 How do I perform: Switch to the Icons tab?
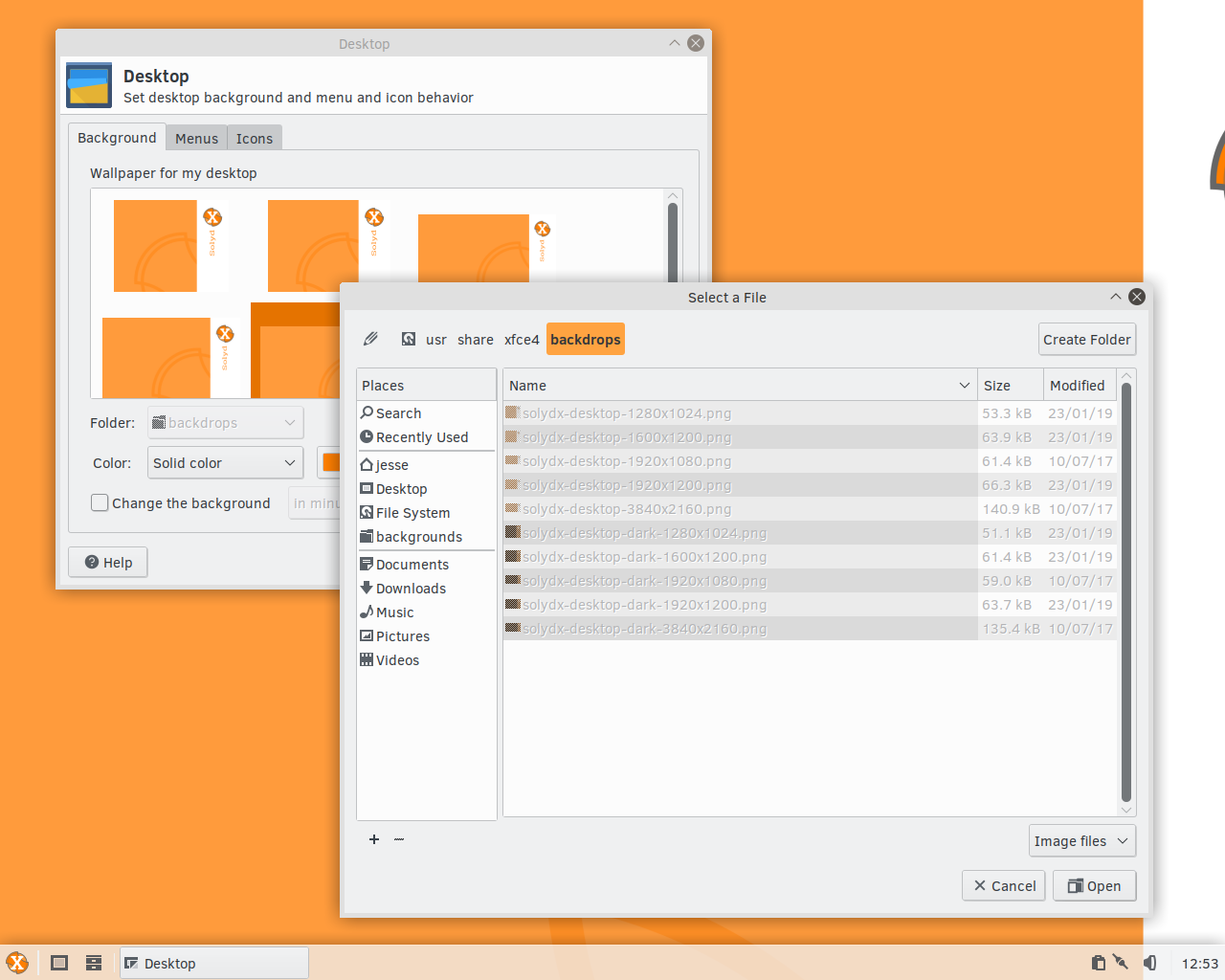(255, 138)
